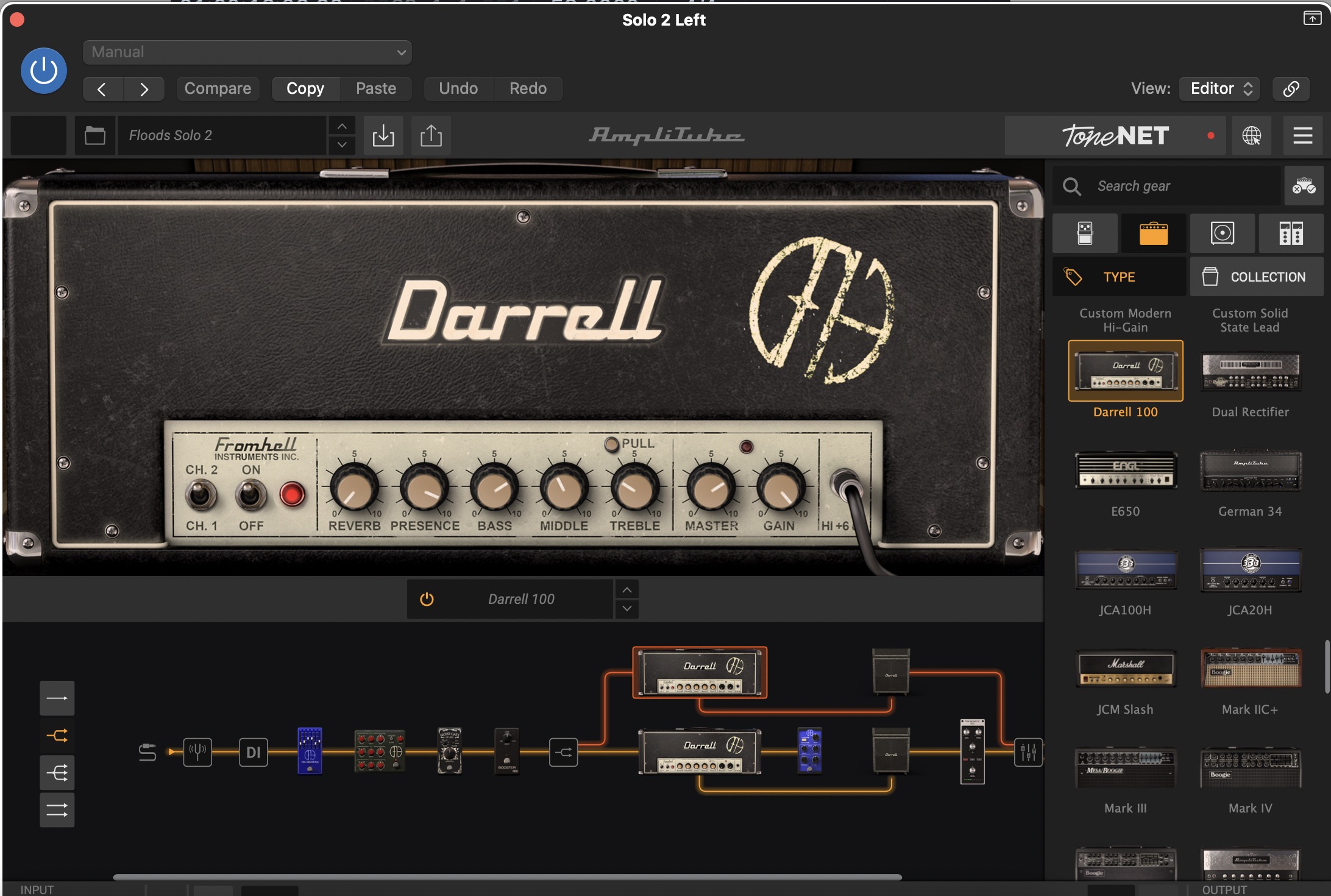This screenshot has height=896, width=1331.
Task: Select the amp gear category
Action: click(1154, 233)
